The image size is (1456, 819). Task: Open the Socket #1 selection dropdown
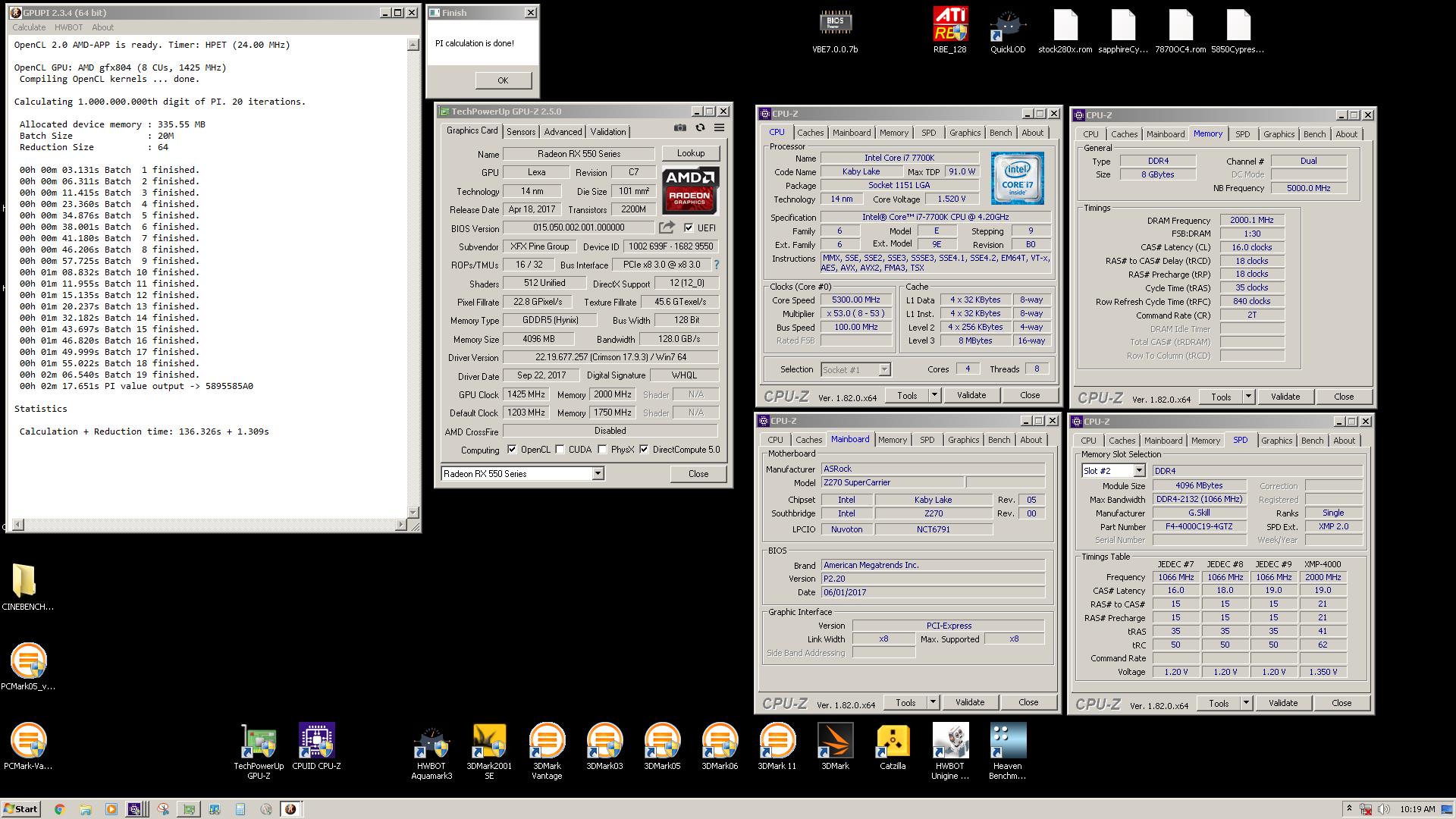point(884,369)
